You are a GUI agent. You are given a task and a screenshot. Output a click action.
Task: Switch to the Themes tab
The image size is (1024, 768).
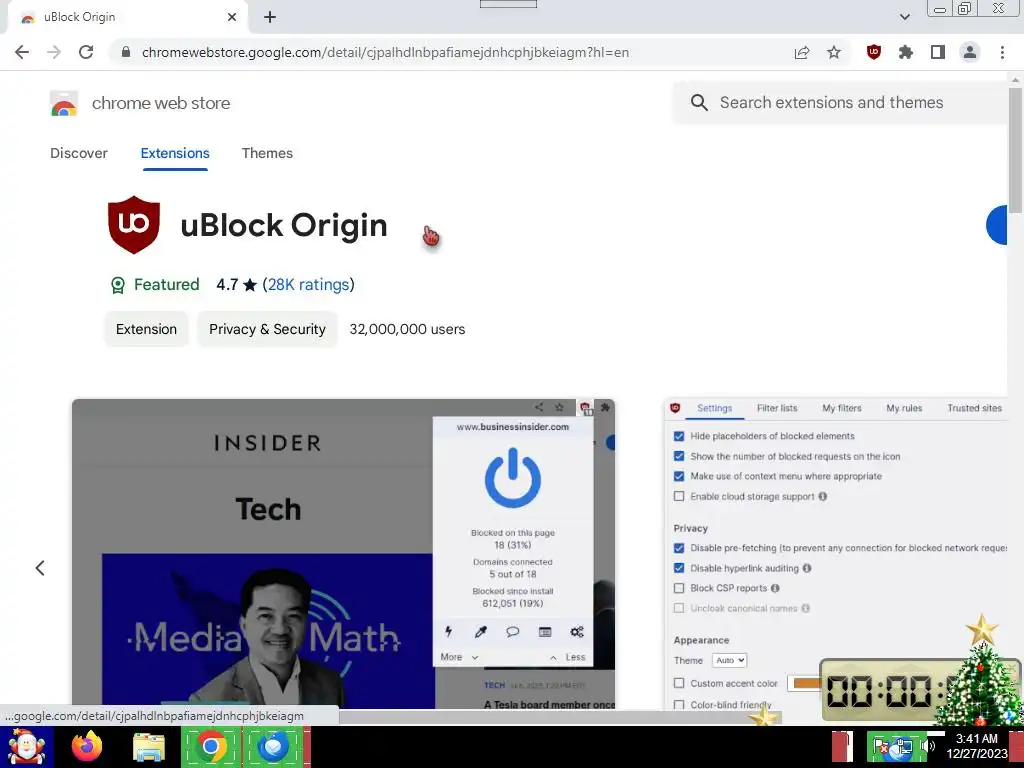pyautogui.click(x=267, y=153)
